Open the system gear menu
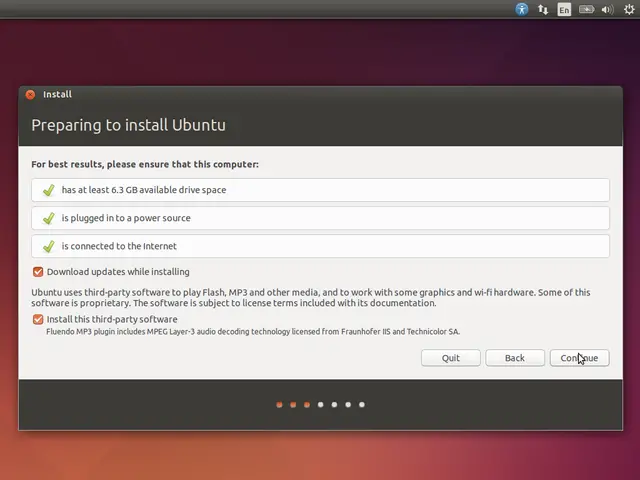 point(629,9)
